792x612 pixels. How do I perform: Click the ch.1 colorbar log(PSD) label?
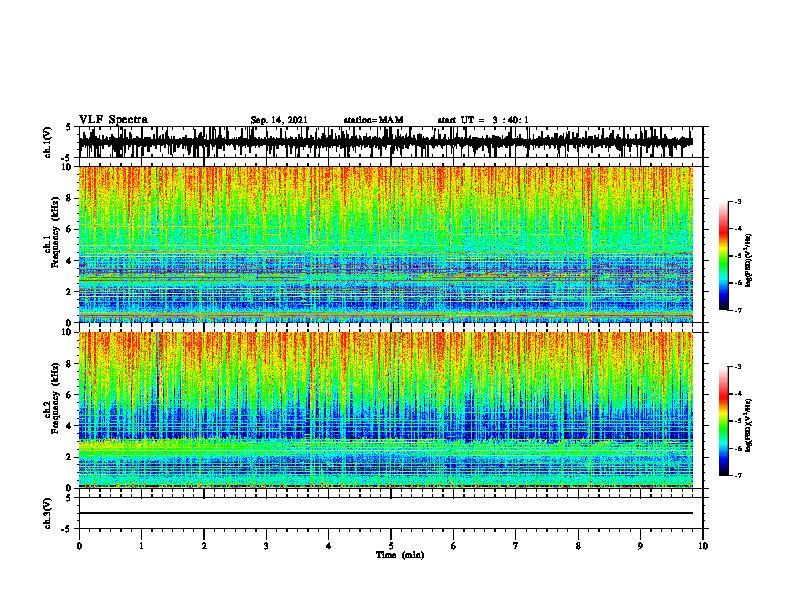point(750,260)
